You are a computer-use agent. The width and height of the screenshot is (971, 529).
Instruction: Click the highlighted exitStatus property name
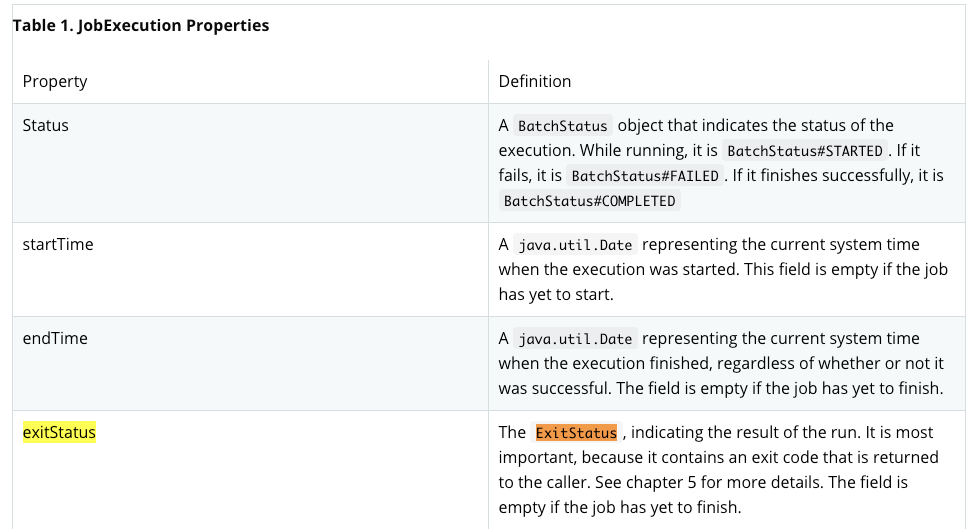pyautogui.click(x=59, y=432)
